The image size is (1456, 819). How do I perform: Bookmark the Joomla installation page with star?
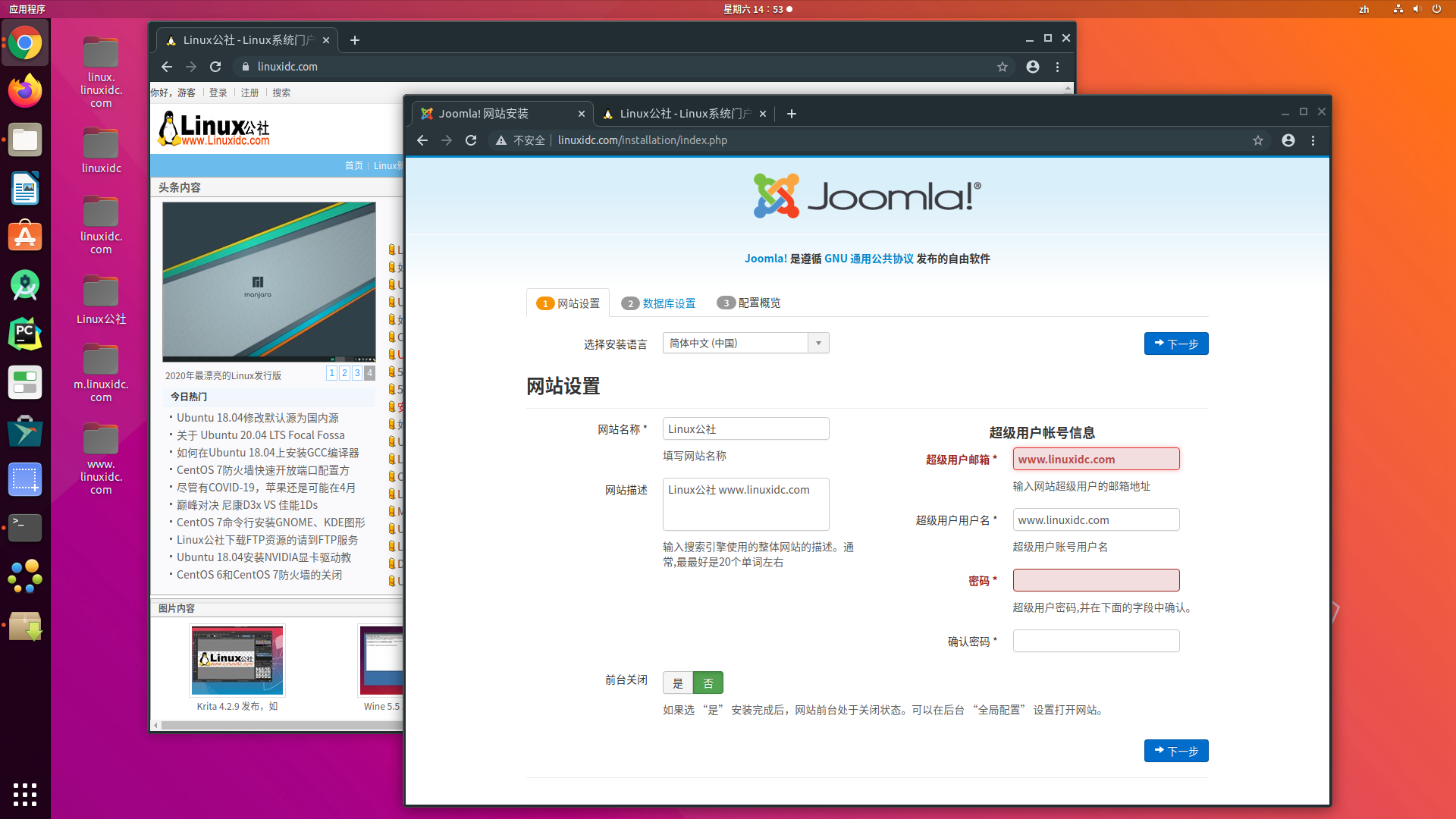click(x=1258, y=140)
